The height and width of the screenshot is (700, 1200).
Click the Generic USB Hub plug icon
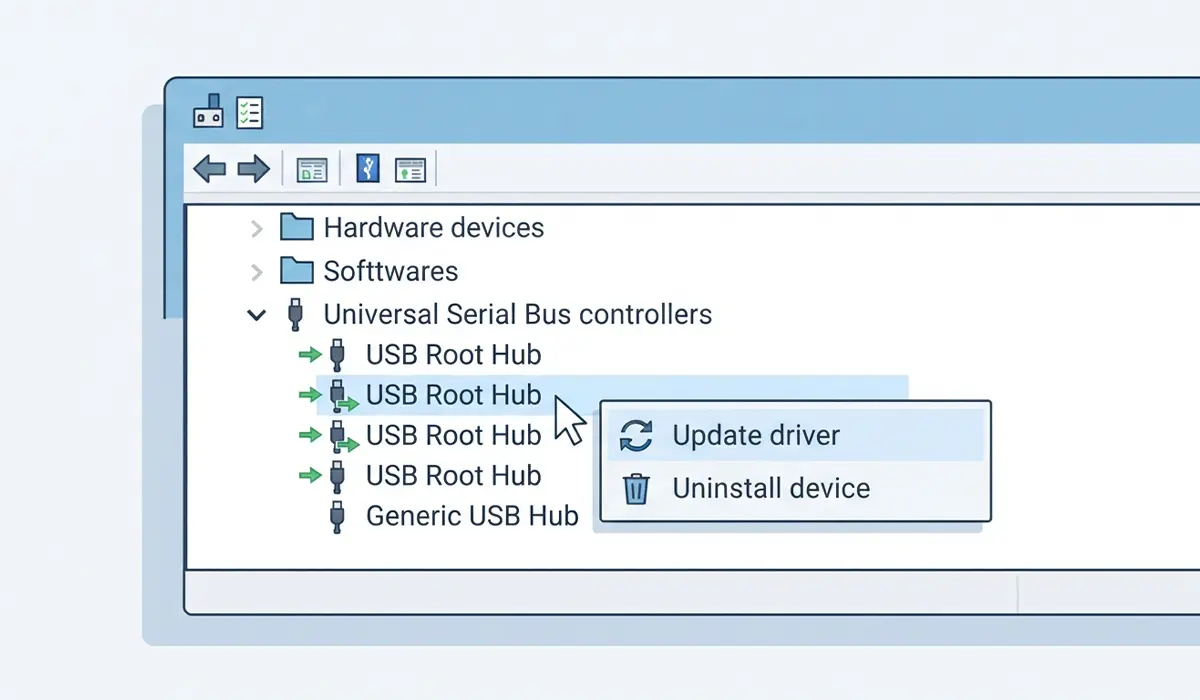pos(338,516)
